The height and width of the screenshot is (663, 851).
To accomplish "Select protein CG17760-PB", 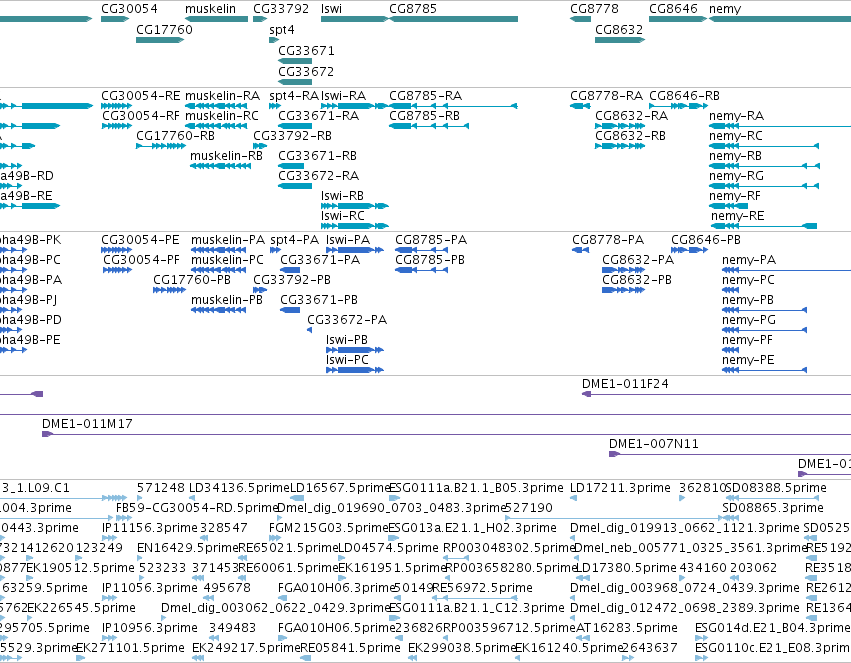I will [192, 280].
